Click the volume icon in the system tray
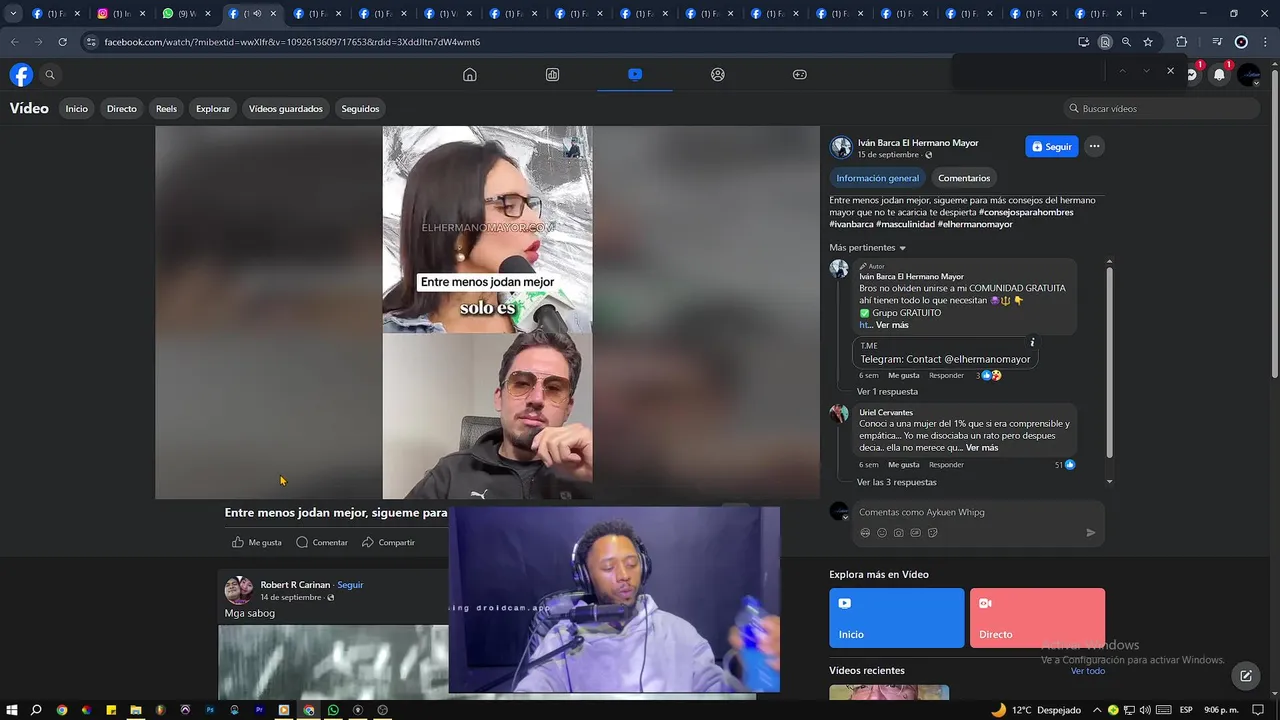Screen dimensions: 1280x720 coord(1145,710)
